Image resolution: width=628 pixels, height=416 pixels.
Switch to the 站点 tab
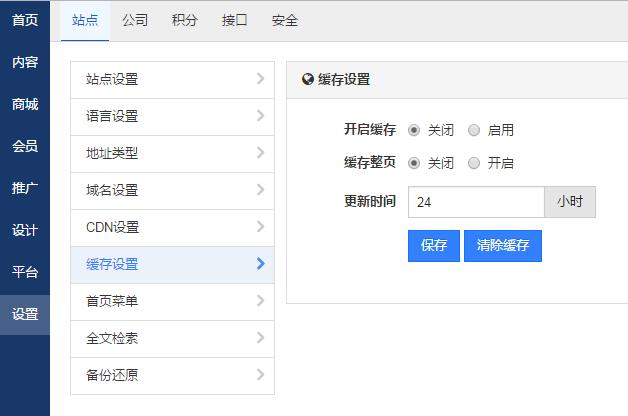pos(85,20)
